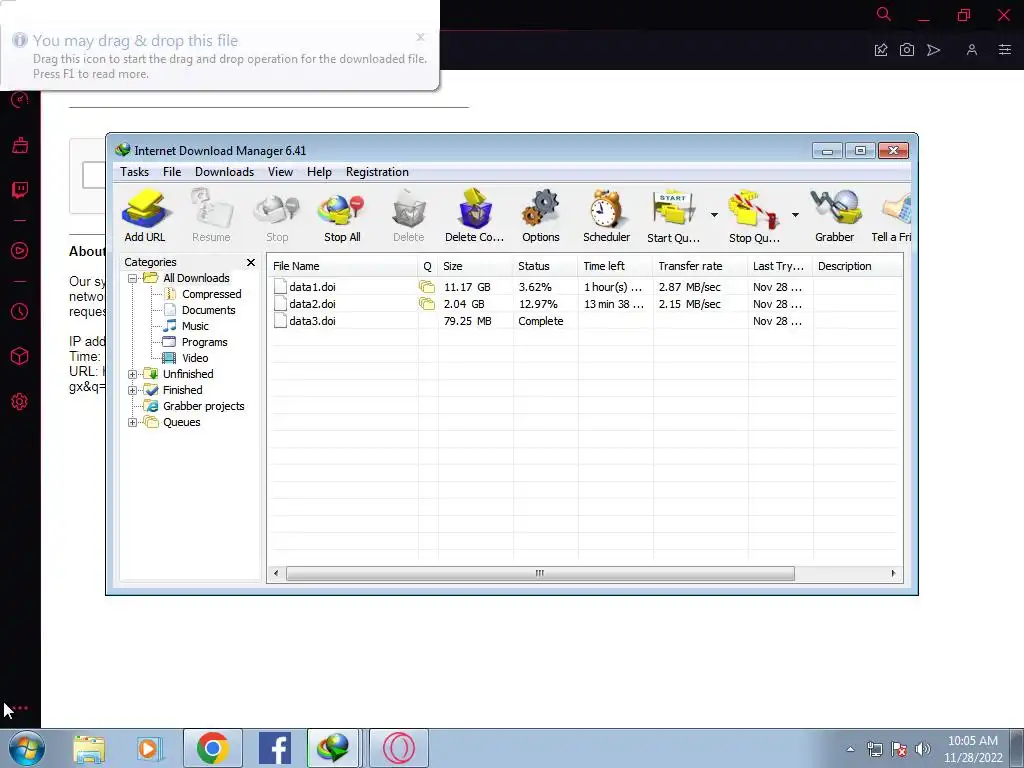This screenshot has height=768, width=1024.
Task: Collapse the All Downloads tree node
Action: pyautogui.click(x=133, y=278)
